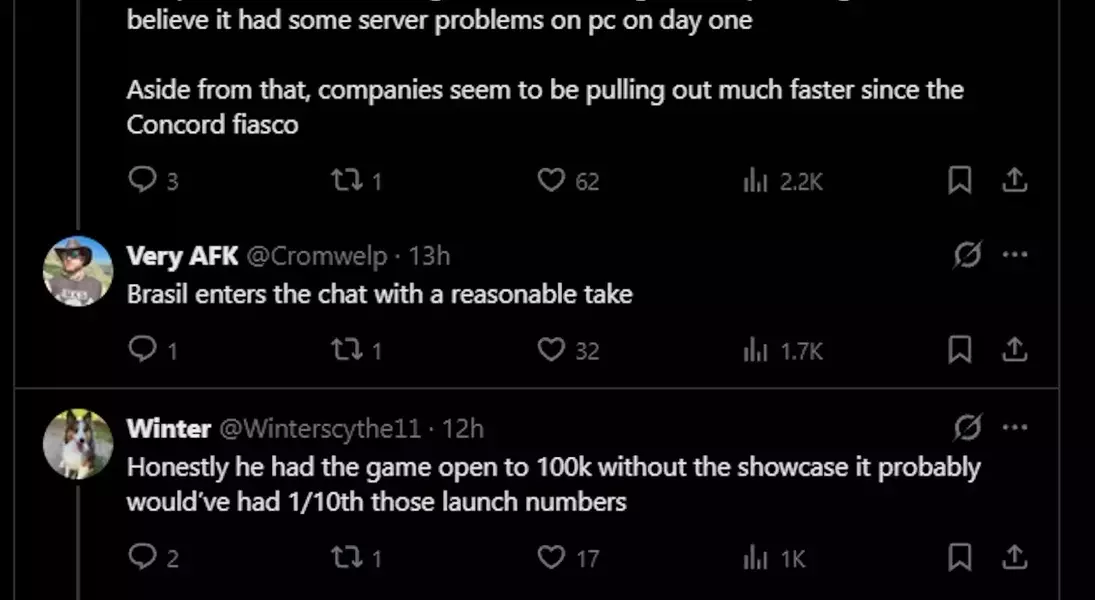Like Winter's post with 17 likes
1095x600 pixels.
click(551, 557)
